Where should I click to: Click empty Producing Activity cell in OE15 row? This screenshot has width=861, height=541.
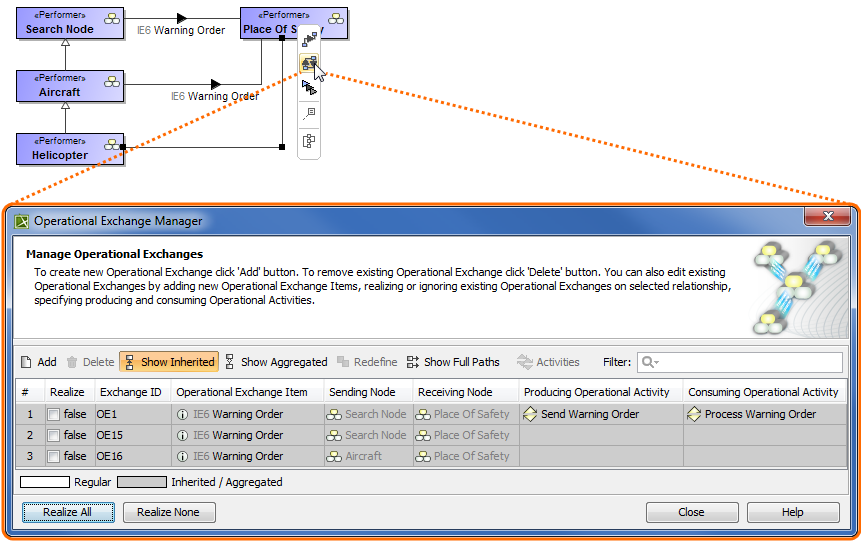601,435
